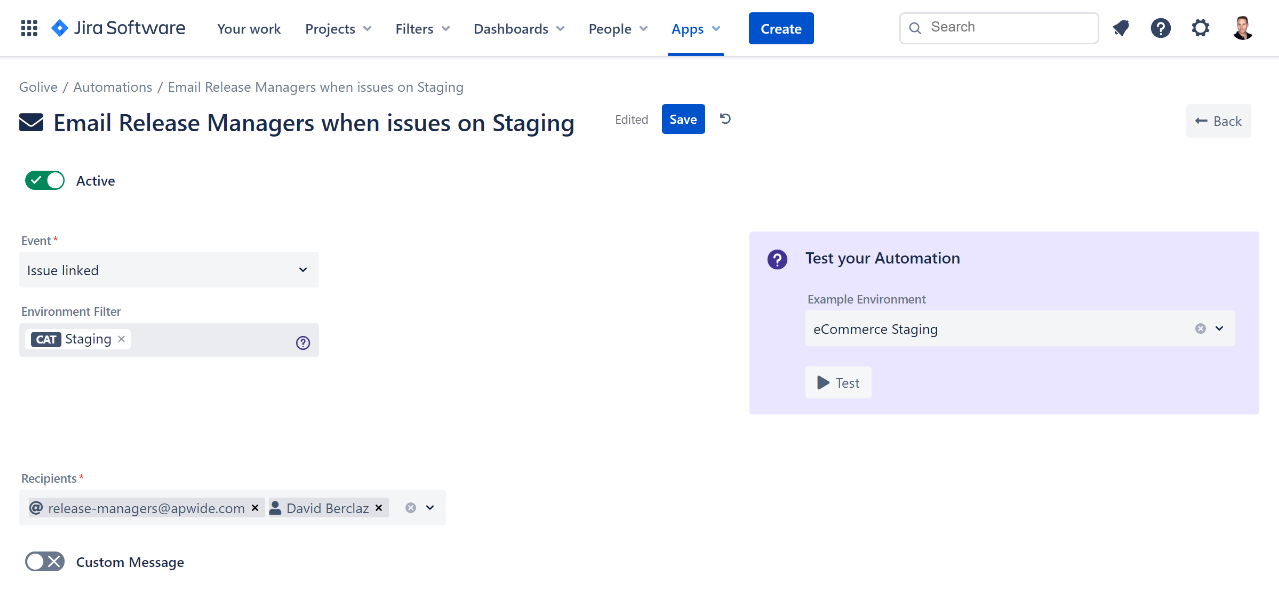Open Jira settings gear icon
This screenshot has width=1279, height=589.
point(1200,28)
